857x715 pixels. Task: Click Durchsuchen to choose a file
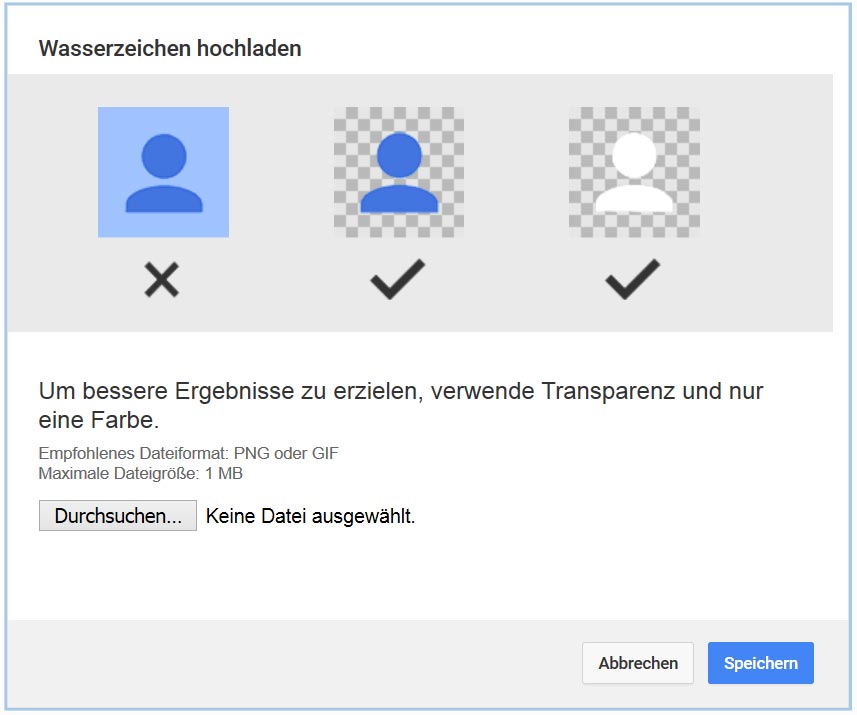(118, 516)
